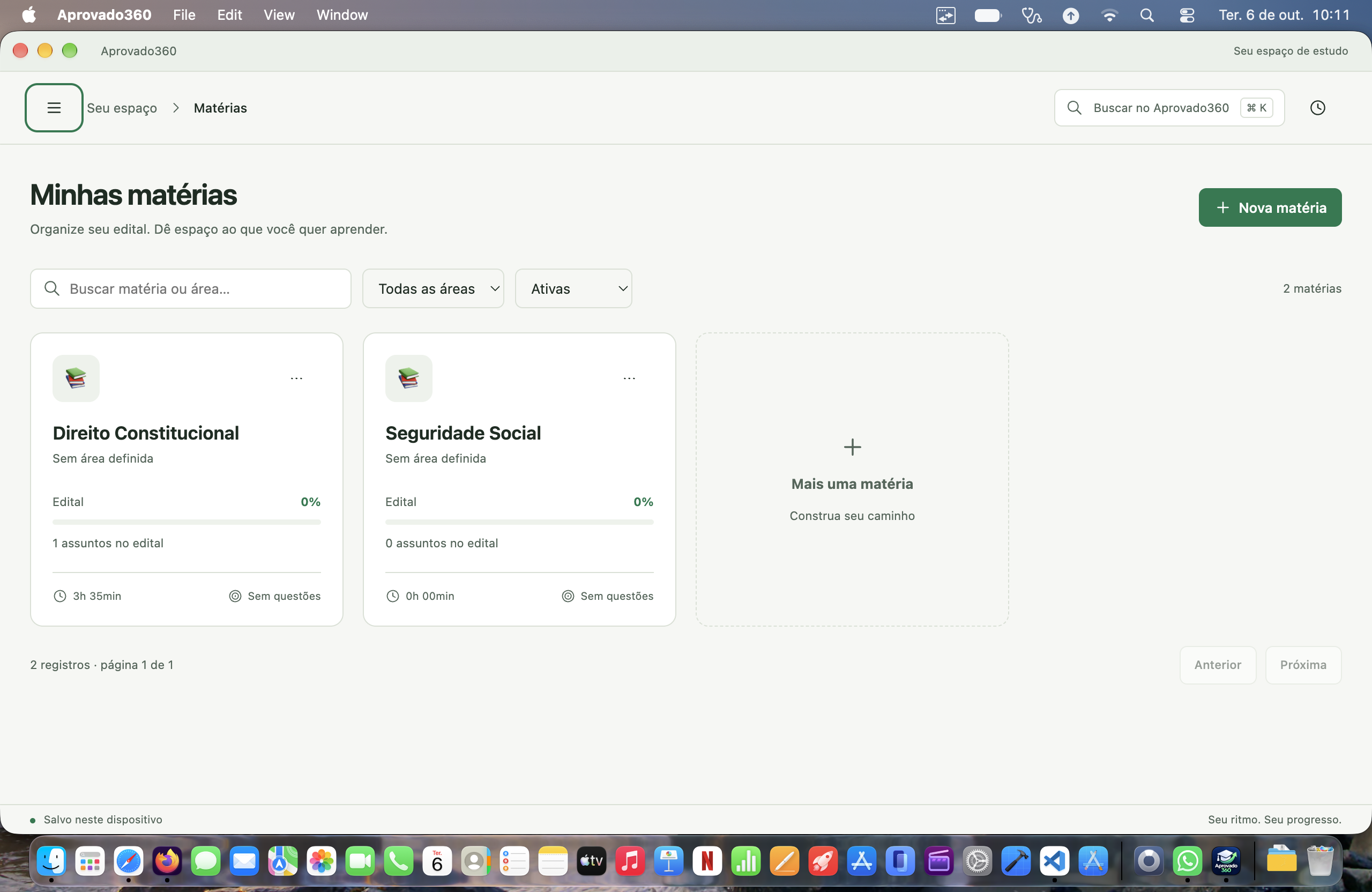The width and height of the screenshot is (1372, 892).
Task: Open WhatsApp from the Dock
Action: [x=1187, y=861]
